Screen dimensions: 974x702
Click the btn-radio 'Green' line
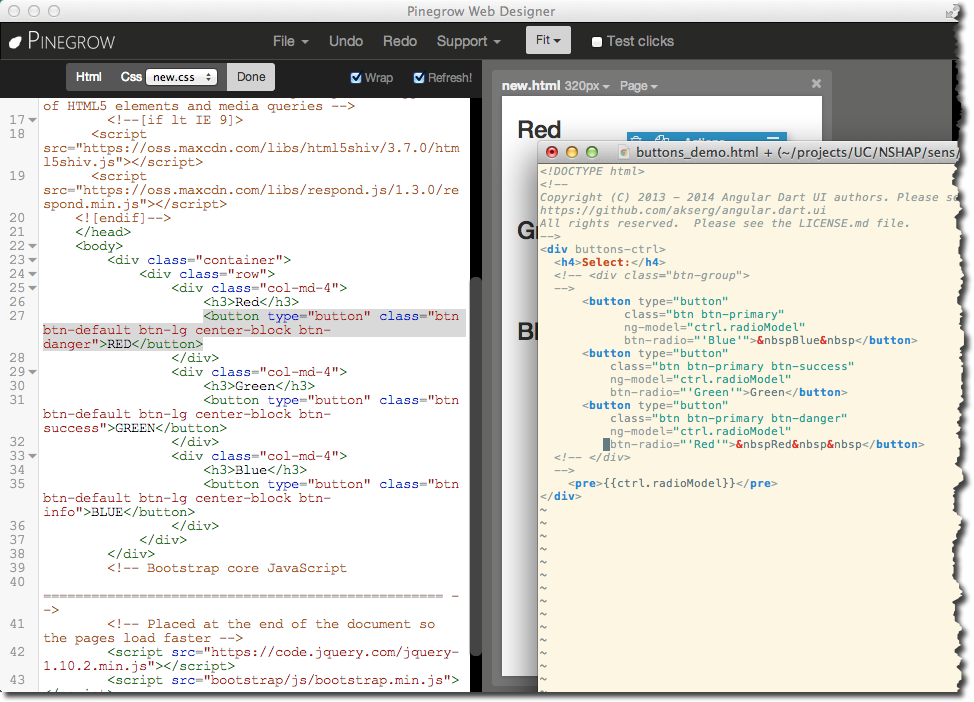(729, 393)
